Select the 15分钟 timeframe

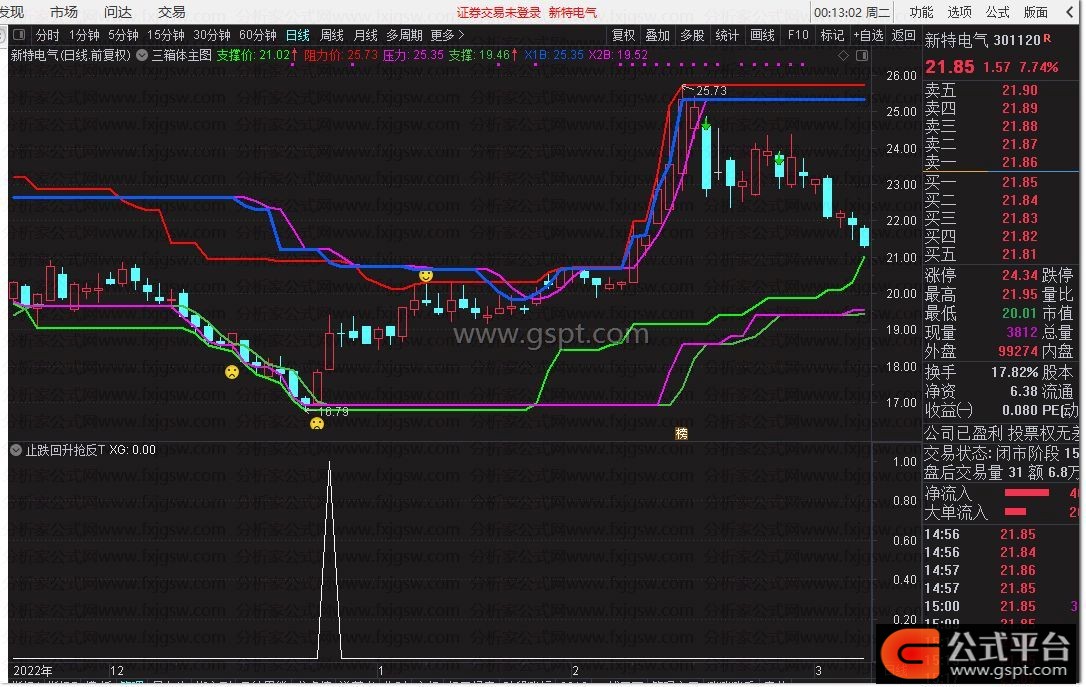point(166,35)
